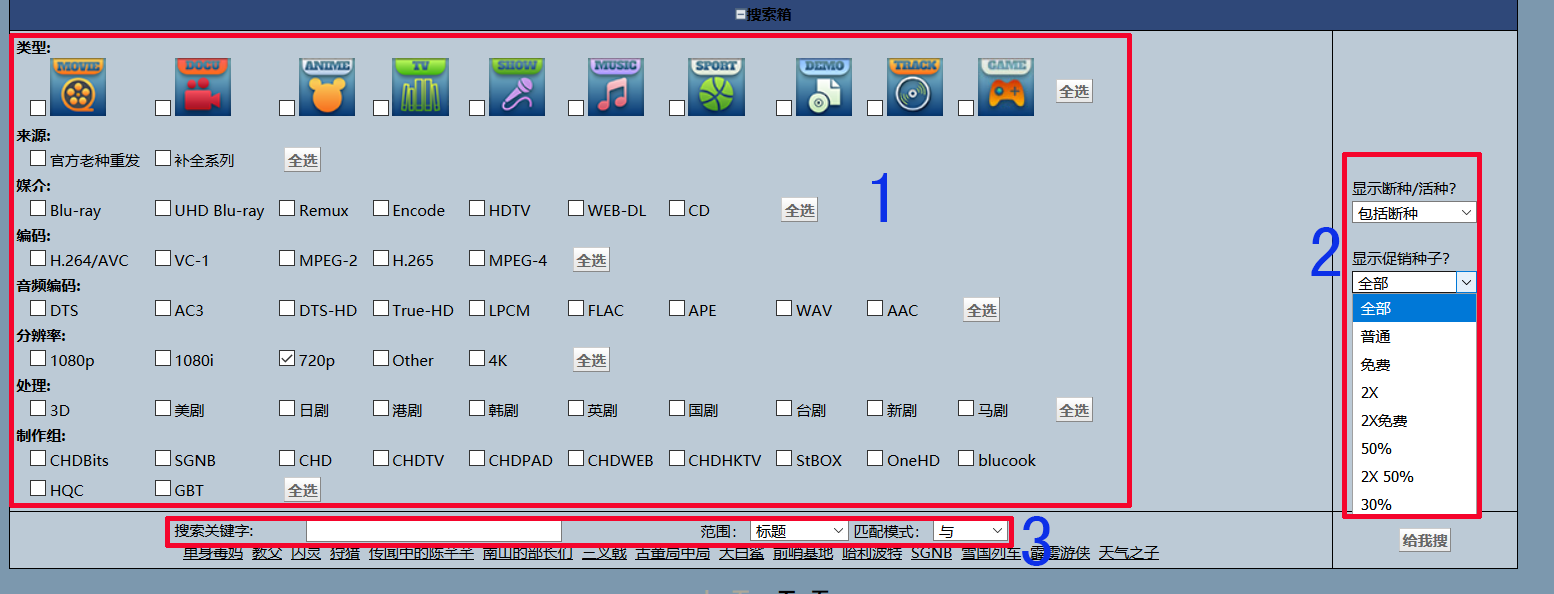Open the 教父 hot search link
The height and width of the screenshot is (594, 1554).
tap(267, 552)
